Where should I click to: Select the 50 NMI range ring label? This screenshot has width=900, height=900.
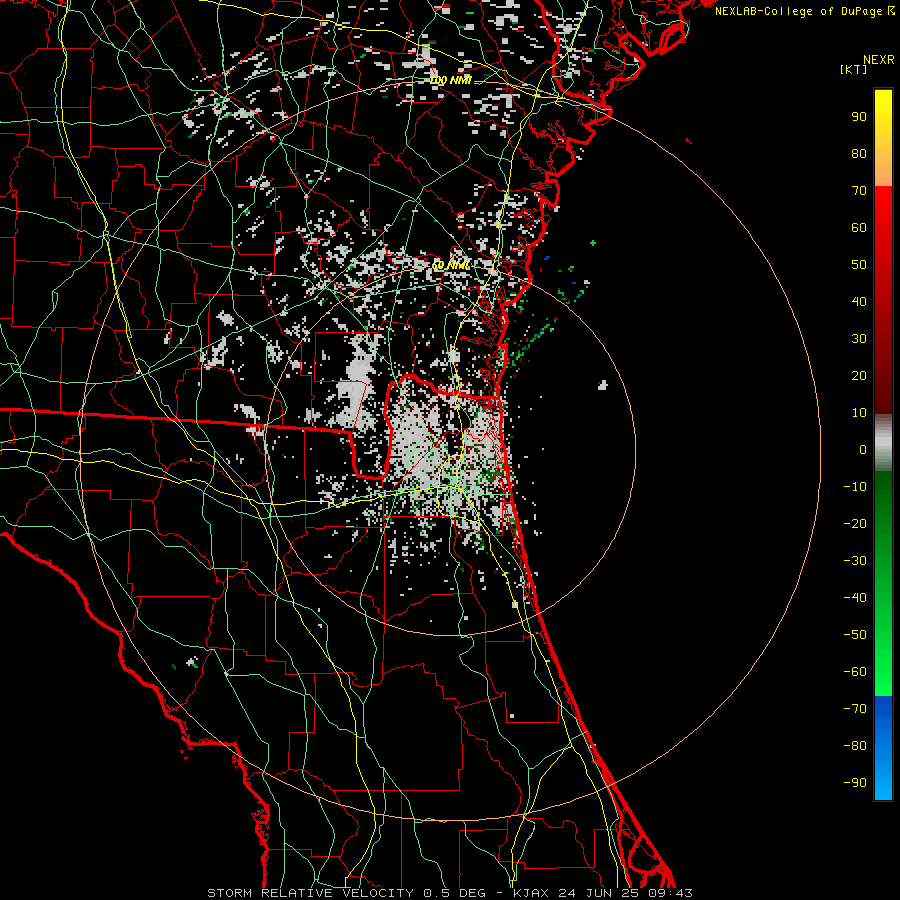click(x=451, y=265)
